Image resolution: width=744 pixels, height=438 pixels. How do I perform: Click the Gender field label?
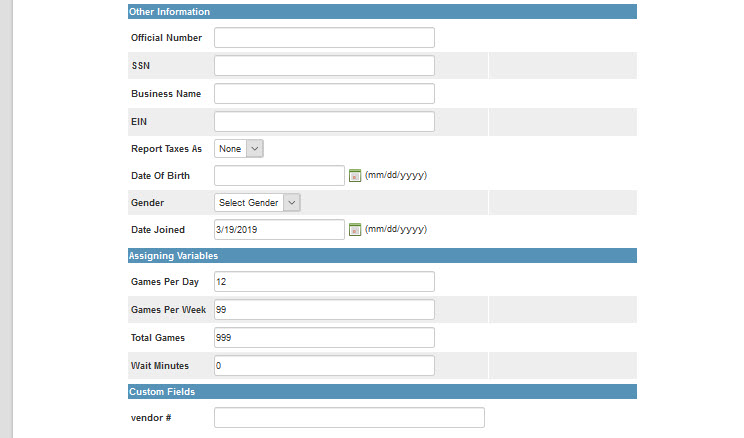click(x=147, y=203)
